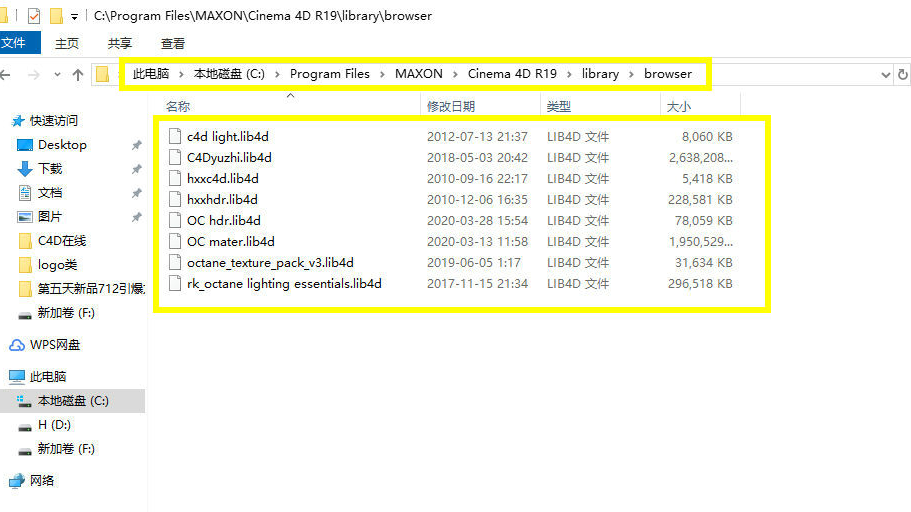Expand chevron after library in breadcrumb
Viewport: 911px width, 512px height.
631,74
